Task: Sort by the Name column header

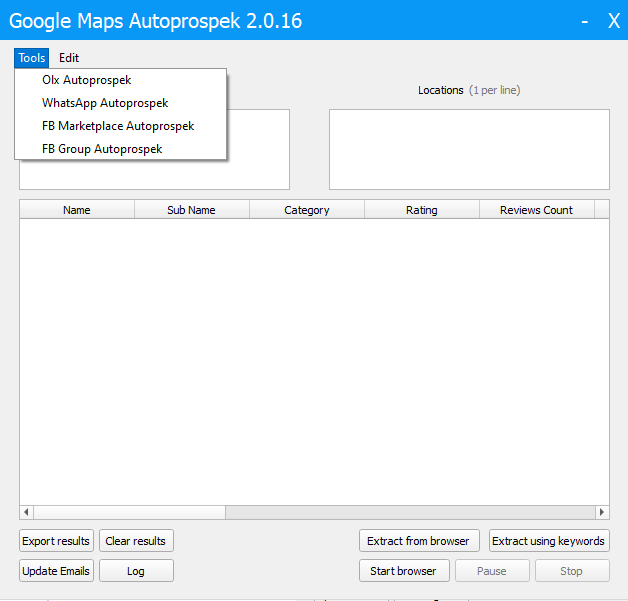Action: coord(77,210)
